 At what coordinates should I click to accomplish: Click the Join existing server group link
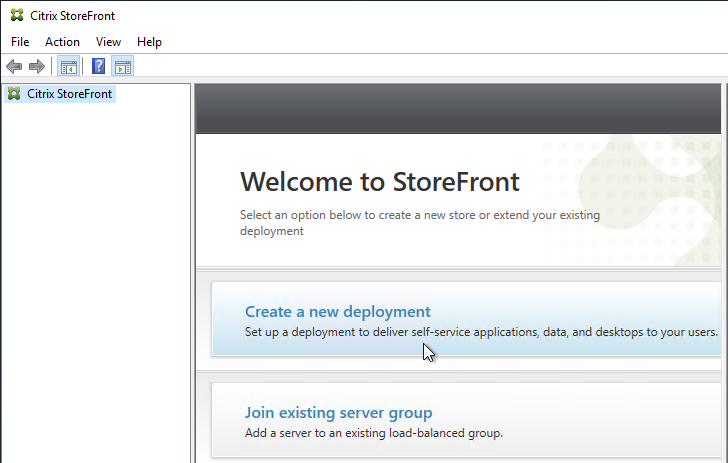pos(338,412)
